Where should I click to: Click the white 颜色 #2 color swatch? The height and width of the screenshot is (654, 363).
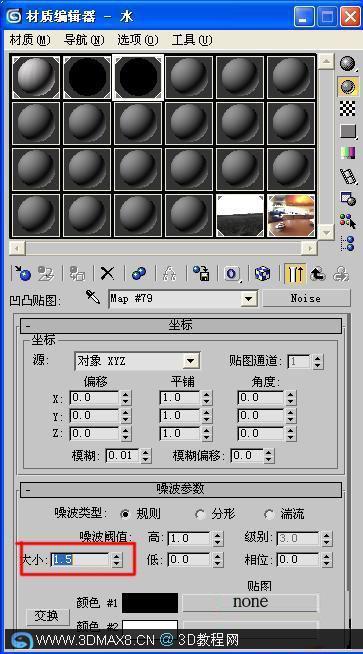point(150,626)
